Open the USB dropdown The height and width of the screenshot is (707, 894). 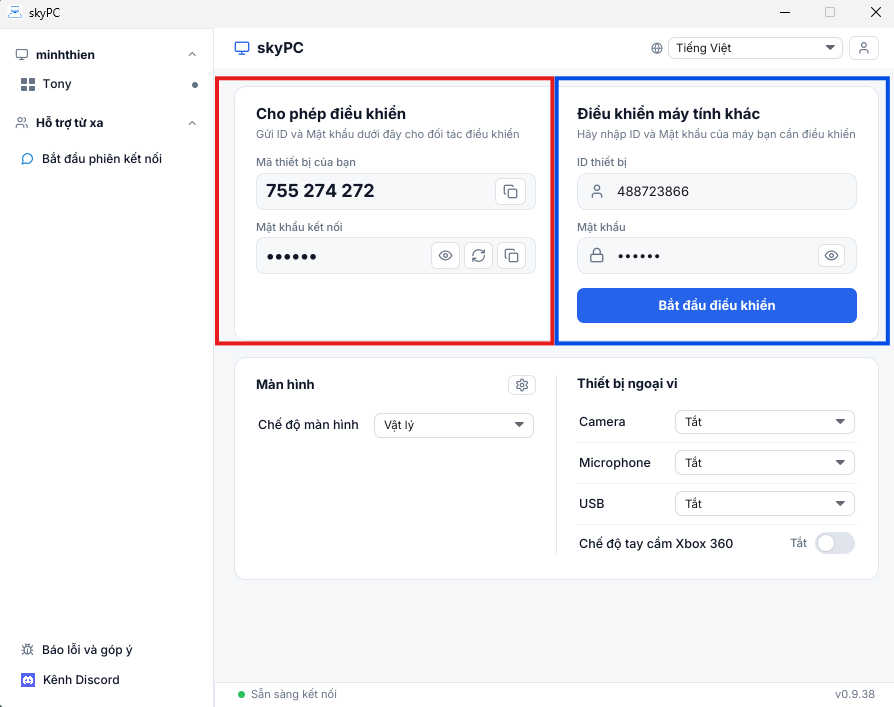coord(765,503)
